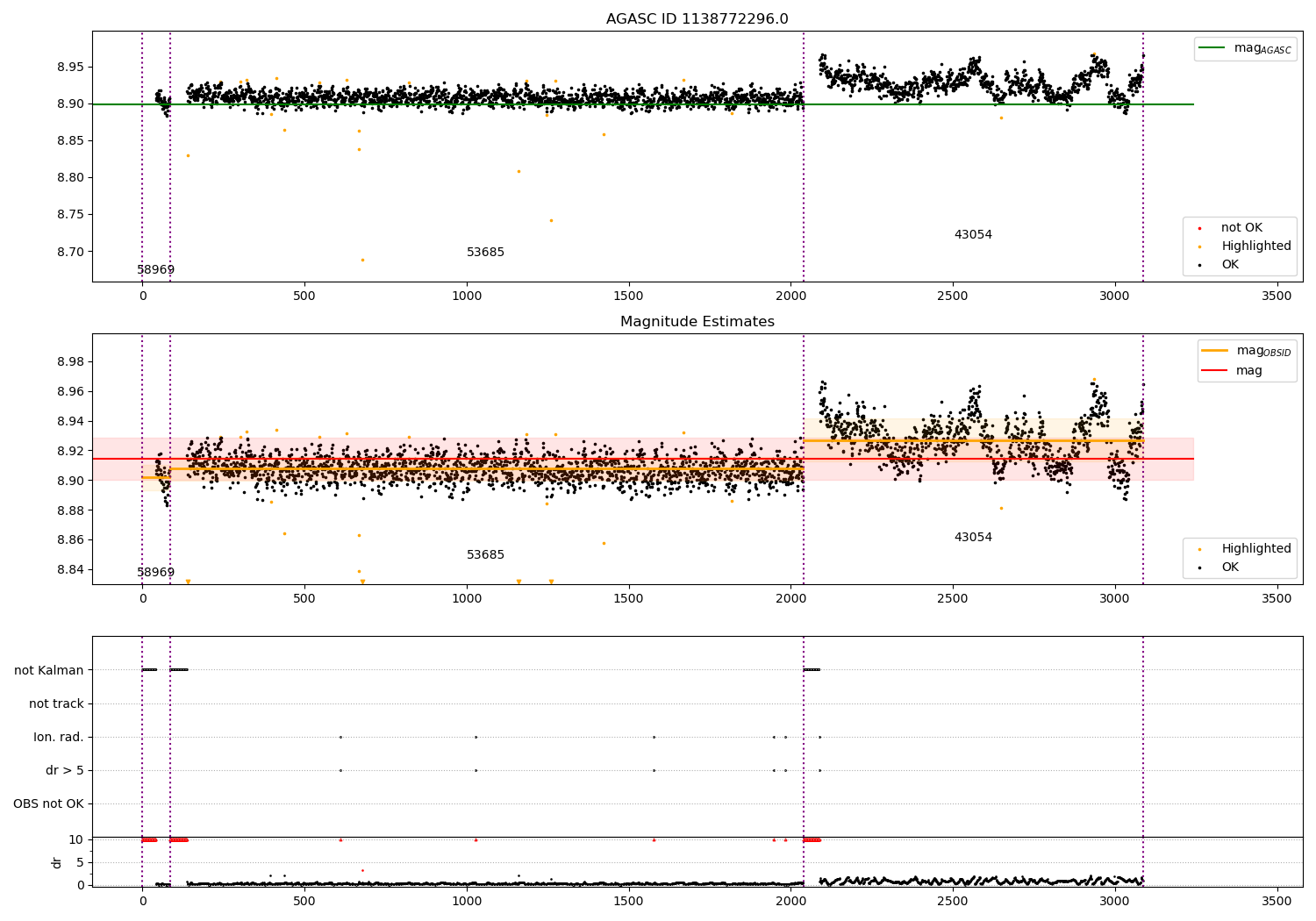Click obsid label 43054 in the top plot
The height and width of the screenshot is (921, 1316).
coord(973,234)
